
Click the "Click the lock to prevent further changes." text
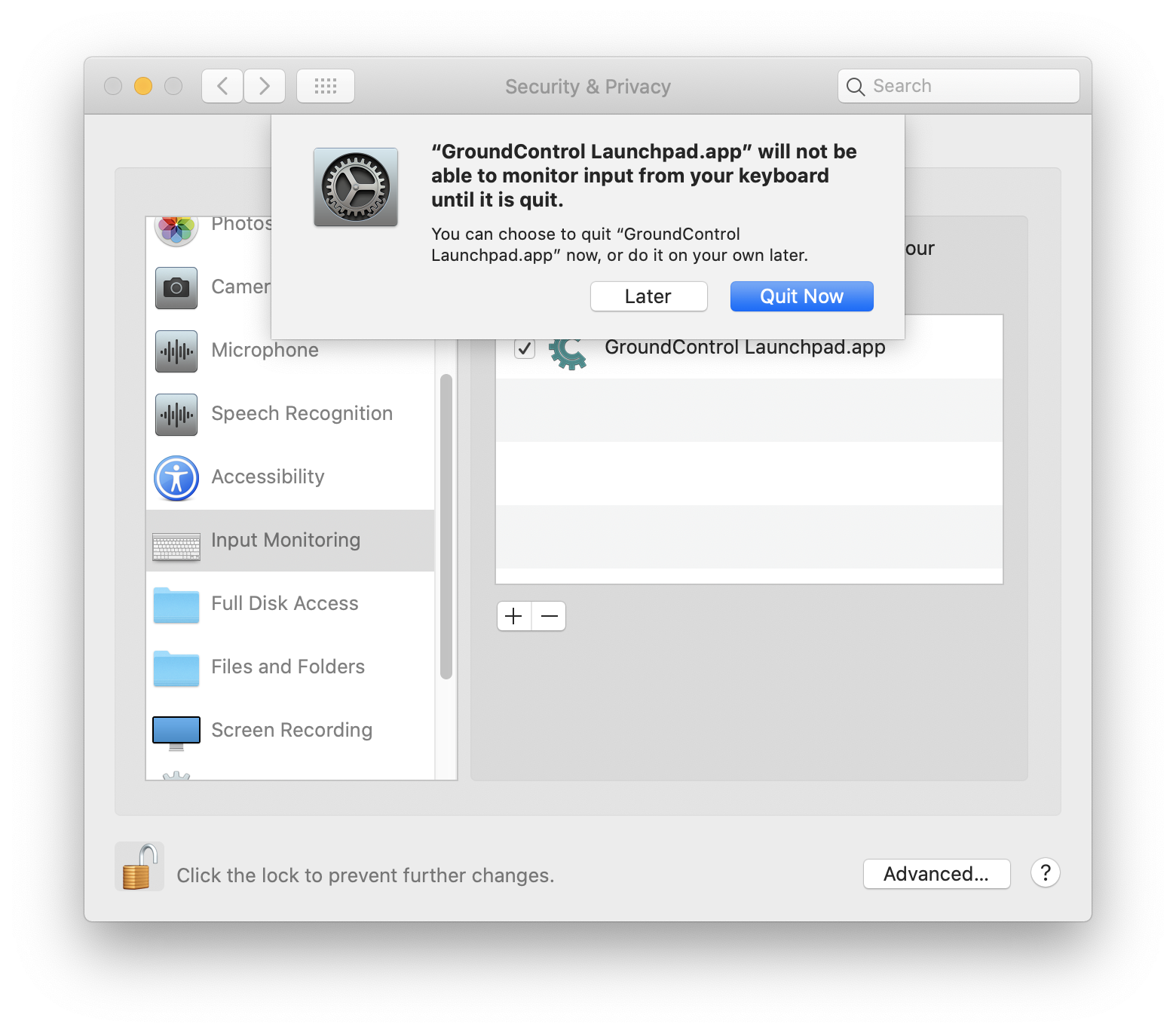(366, 875)
